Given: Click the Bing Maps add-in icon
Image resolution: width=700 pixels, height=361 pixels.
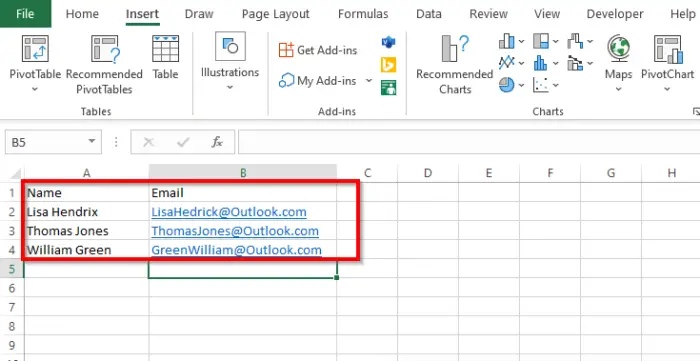Looking at the screenshot, I should (x=388, y=65).
